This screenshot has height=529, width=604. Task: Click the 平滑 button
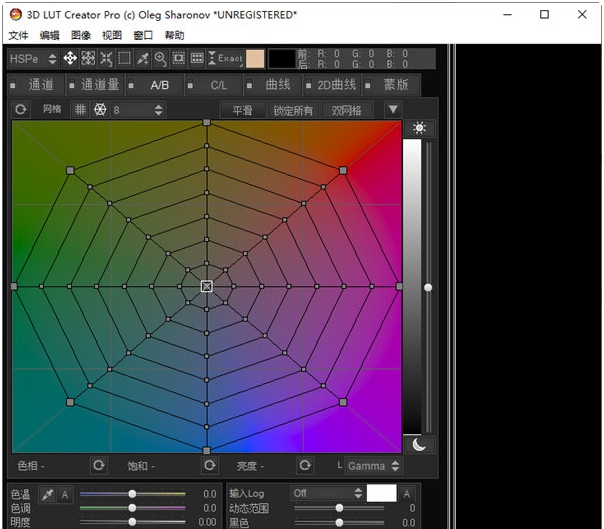click(x=243, y=111)
